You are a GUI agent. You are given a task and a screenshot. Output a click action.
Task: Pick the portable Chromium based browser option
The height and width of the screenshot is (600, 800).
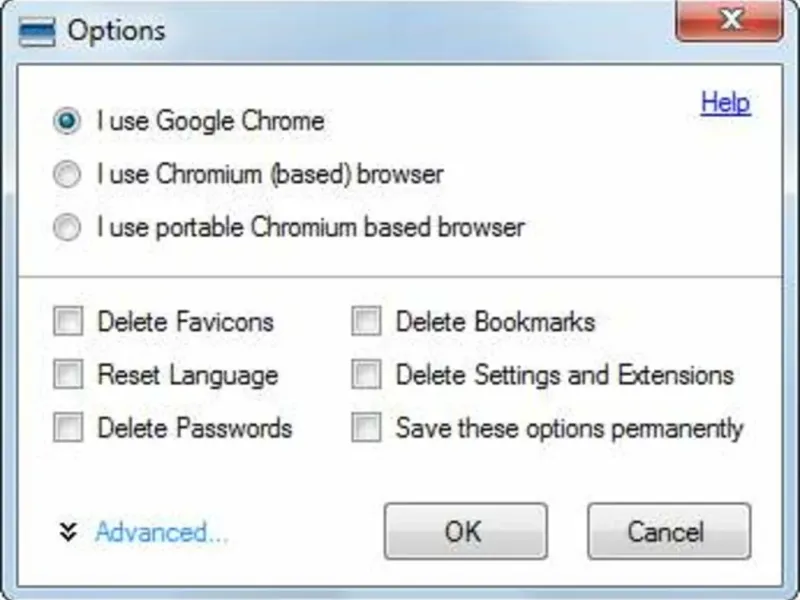tap(67, 228)
